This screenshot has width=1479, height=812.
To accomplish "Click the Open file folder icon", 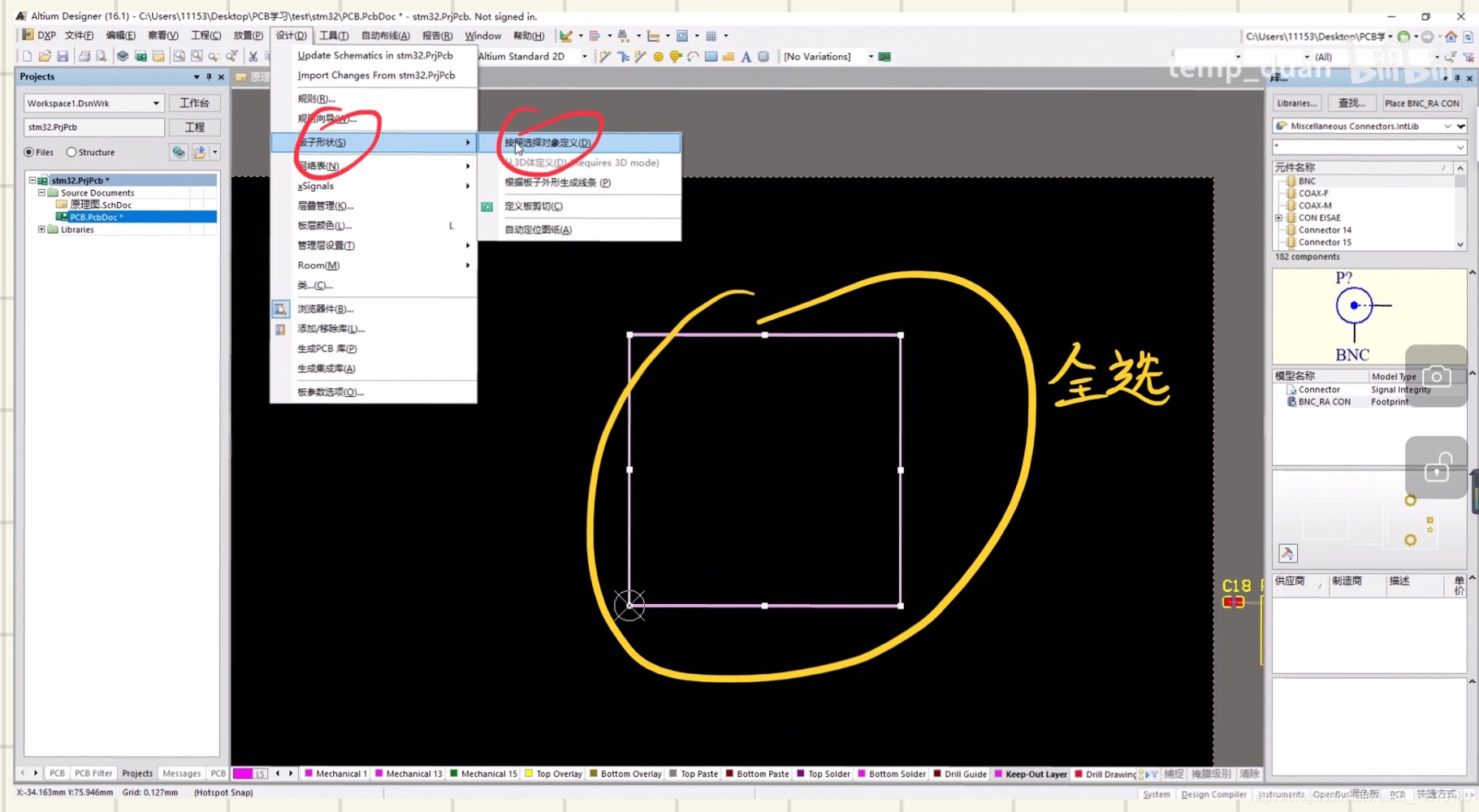I will (45, 57).
